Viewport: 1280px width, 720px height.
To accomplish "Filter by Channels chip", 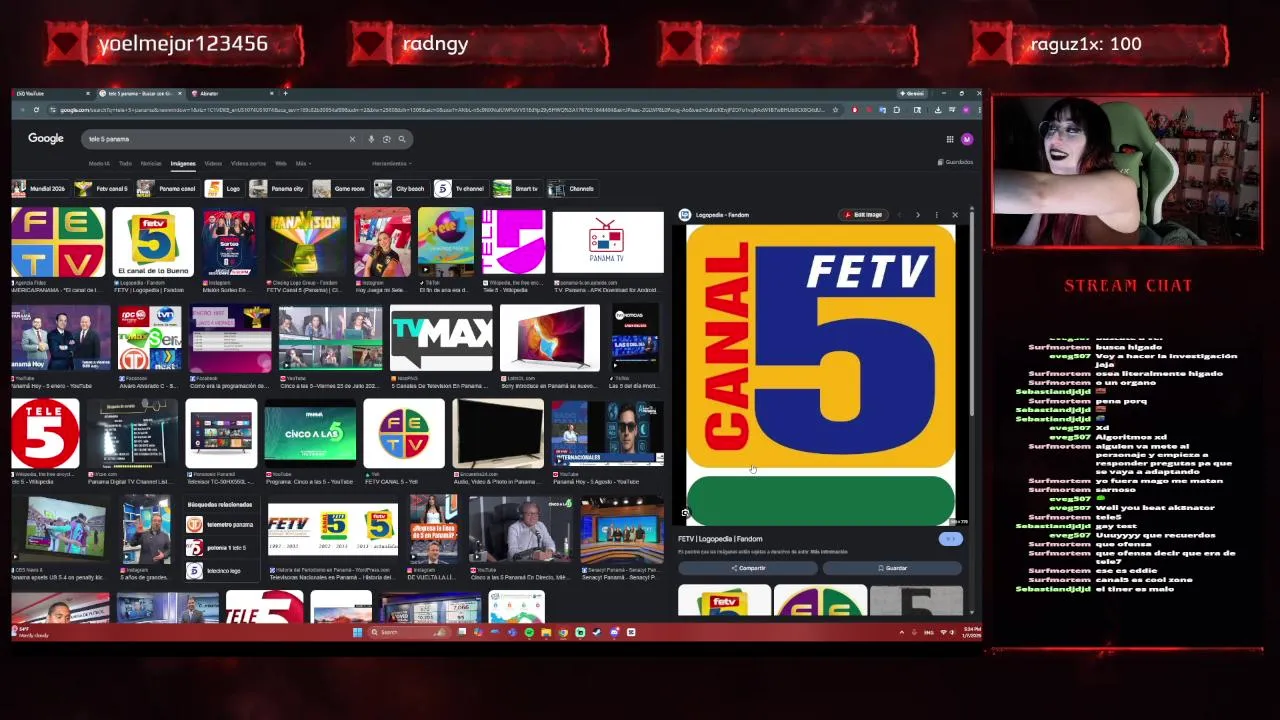I will [x=572, y=188].
